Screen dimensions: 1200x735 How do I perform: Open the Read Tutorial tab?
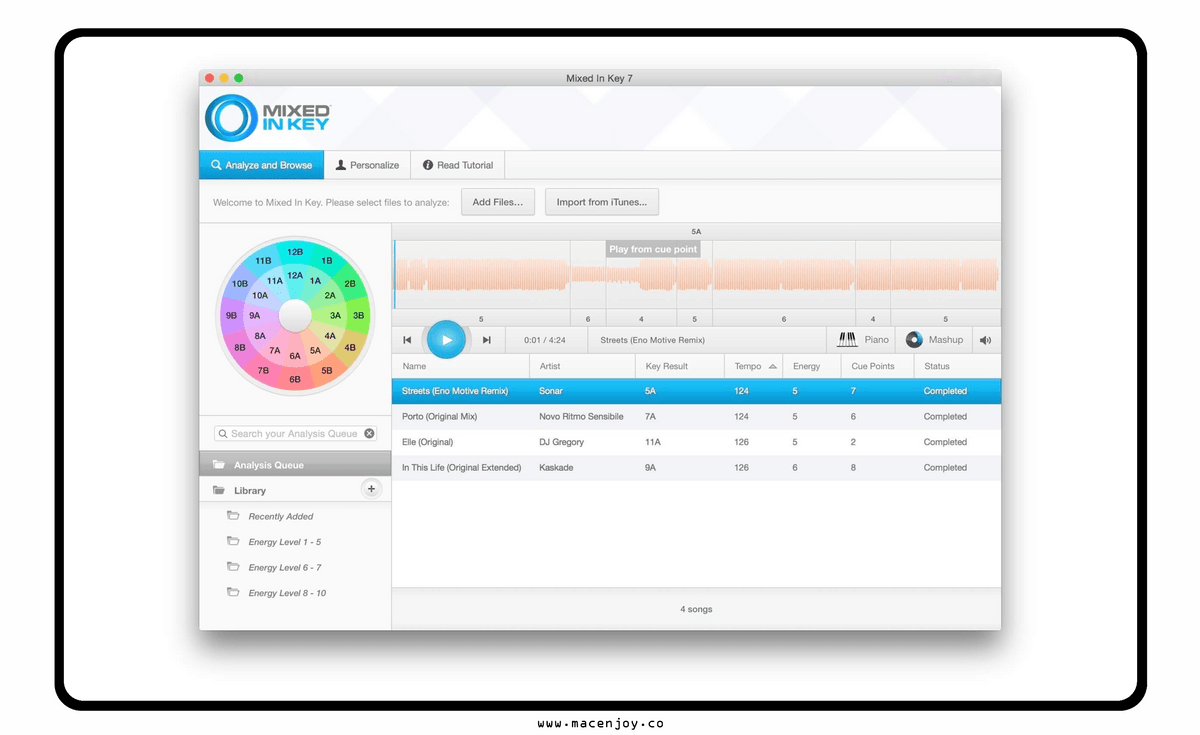click(x=458, y=165)
